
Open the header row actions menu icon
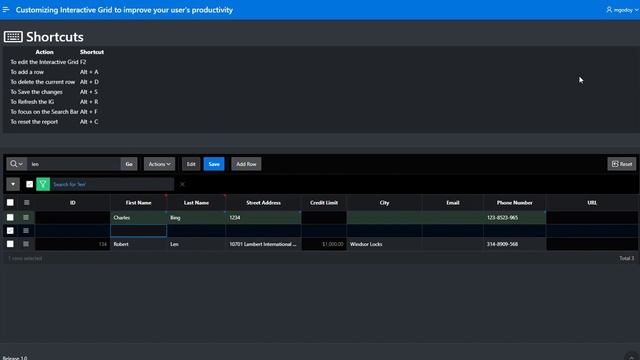coord(27,202)
